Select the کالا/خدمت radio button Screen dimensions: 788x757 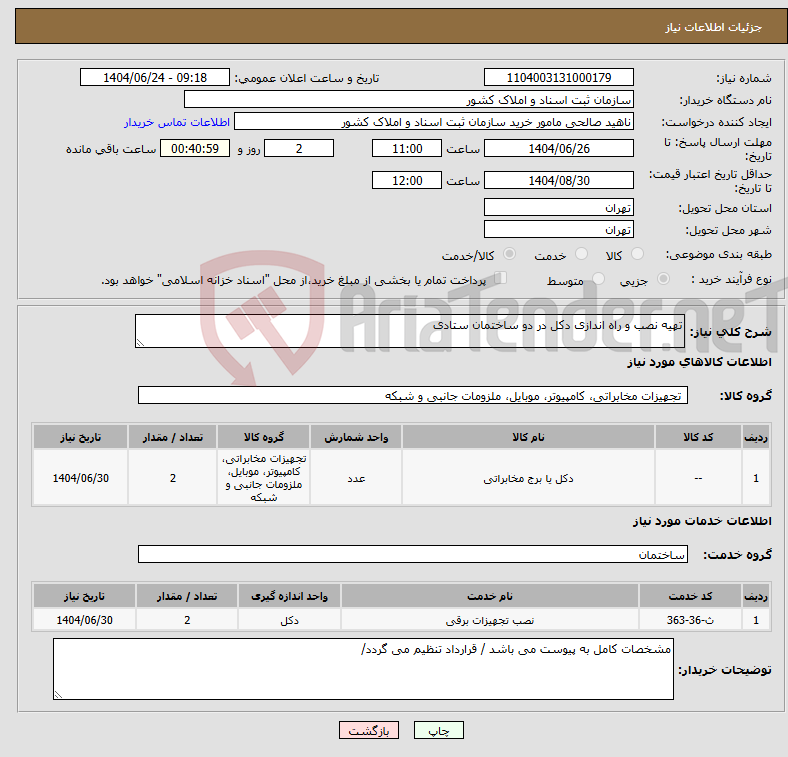pos(510,254)
